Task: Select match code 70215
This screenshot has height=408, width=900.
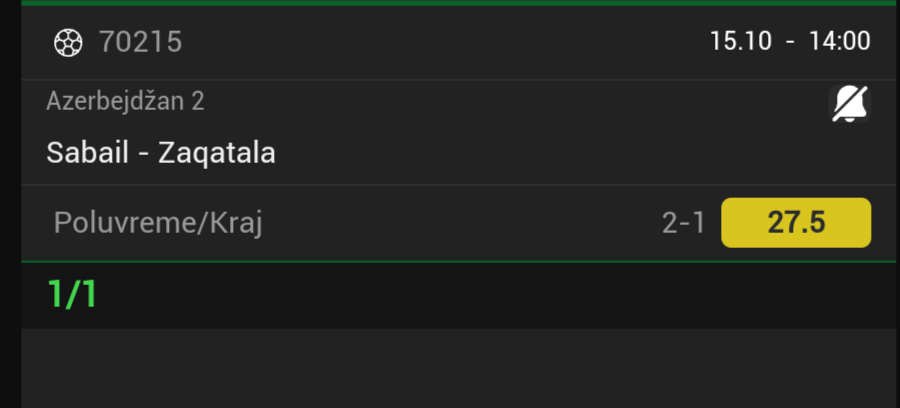Action: tap(140, 42)
